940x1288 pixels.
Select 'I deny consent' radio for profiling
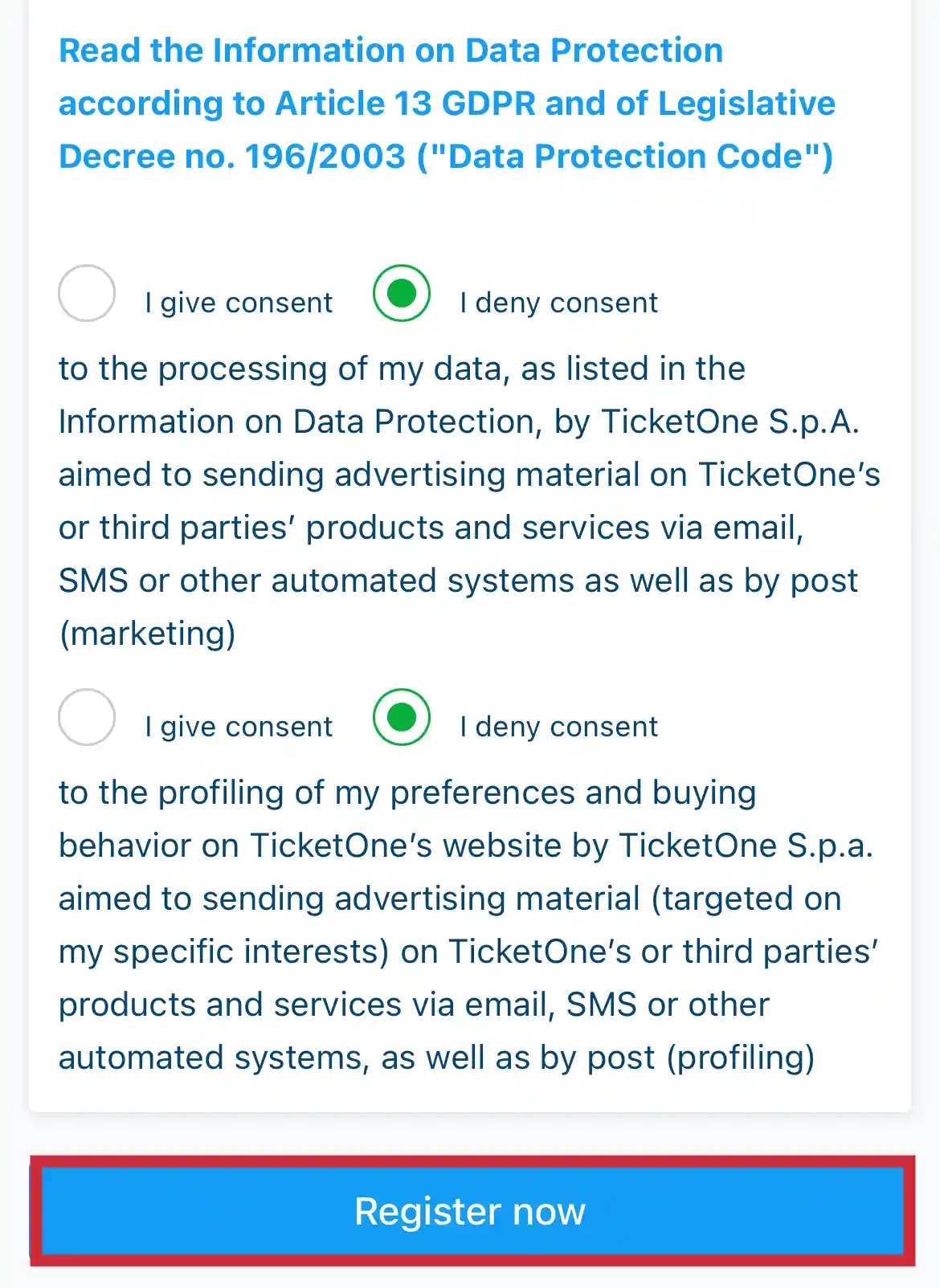click(402, 717)
